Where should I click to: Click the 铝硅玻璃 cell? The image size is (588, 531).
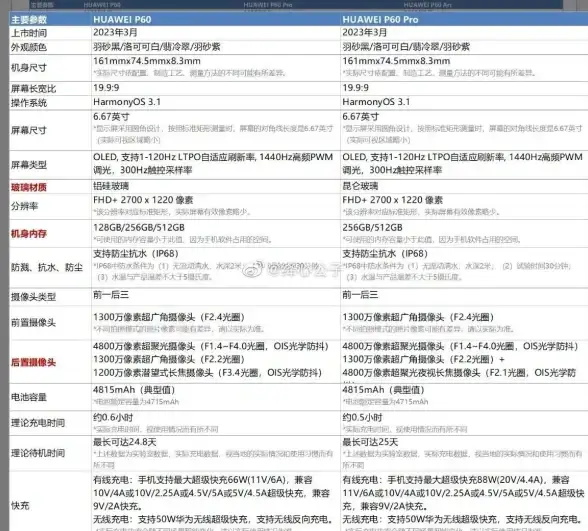(111, 186)
